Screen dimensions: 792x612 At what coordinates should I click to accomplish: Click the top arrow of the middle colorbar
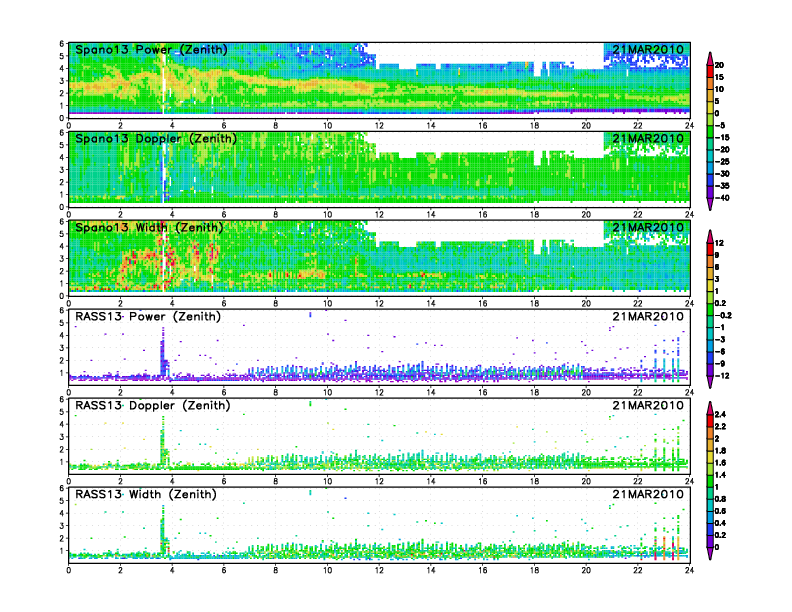pos(710,235)
